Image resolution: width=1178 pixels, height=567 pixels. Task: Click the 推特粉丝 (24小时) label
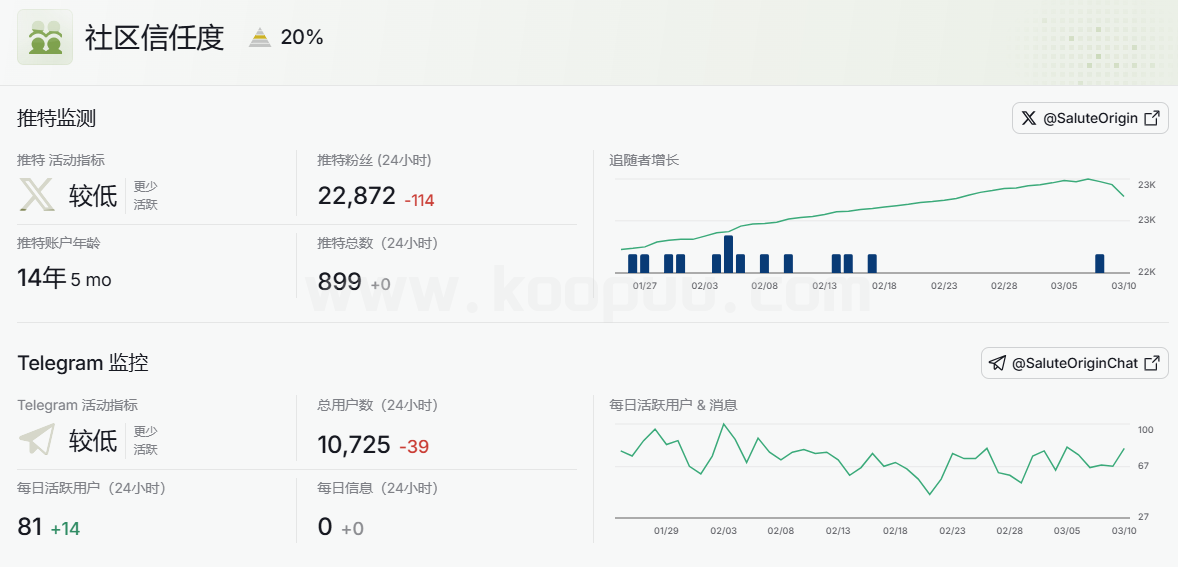[374, 160]
